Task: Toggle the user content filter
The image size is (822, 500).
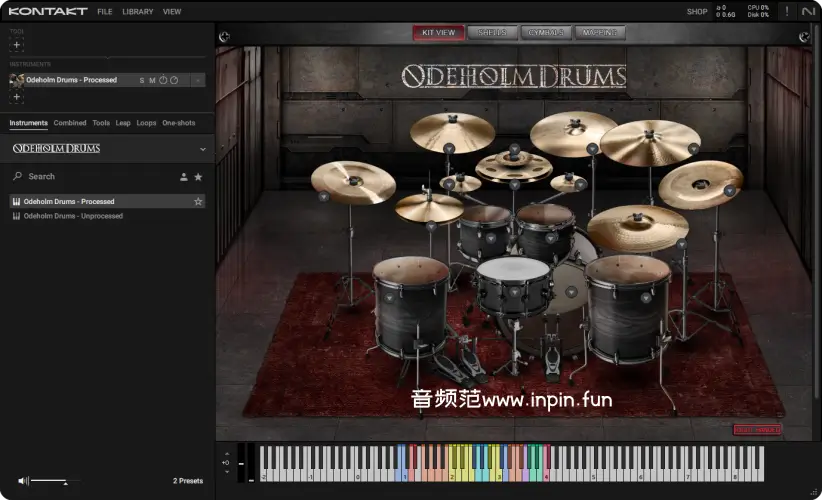Action: tap(183, 177)
